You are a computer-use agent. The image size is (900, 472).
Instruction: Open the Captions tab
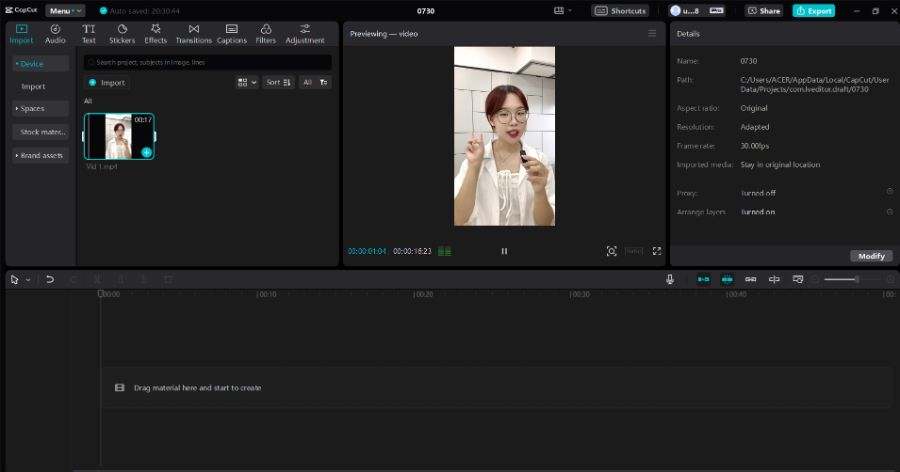click(232, 34)
